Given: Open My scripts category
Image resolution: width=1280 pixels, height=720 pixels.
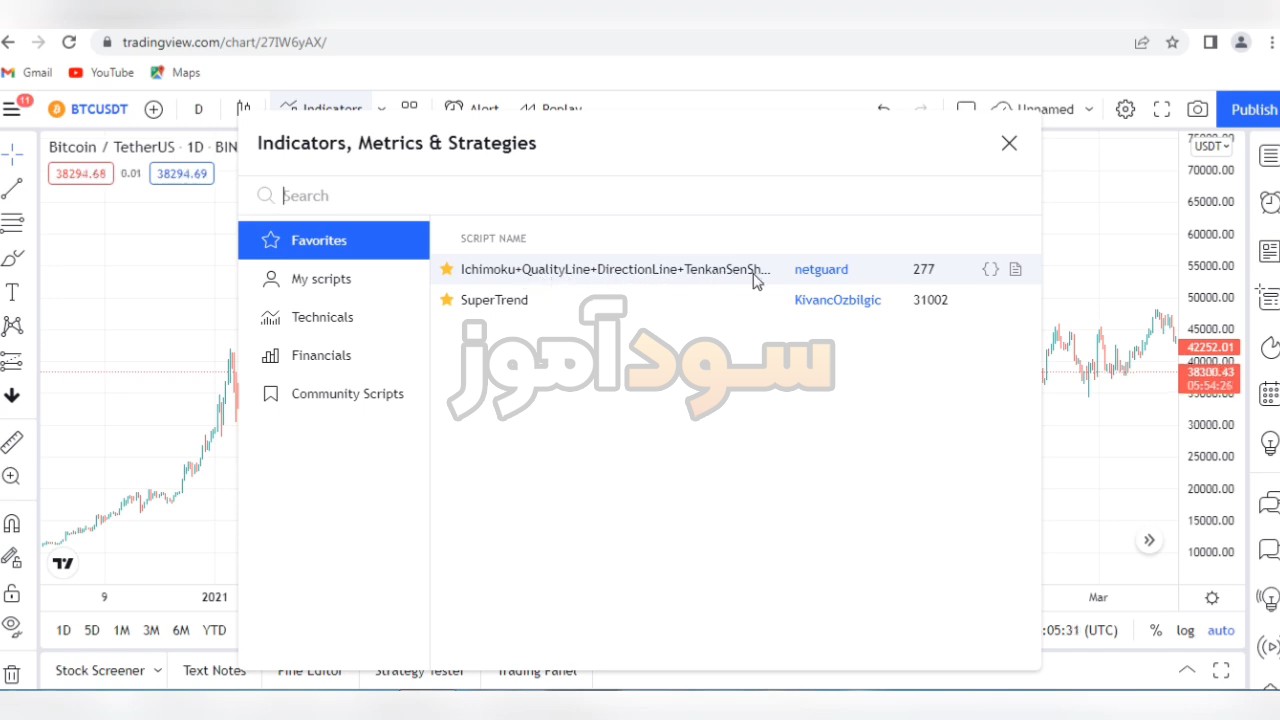Looking at the screenshot, I should pyautogui.click(x=334, y=279).
